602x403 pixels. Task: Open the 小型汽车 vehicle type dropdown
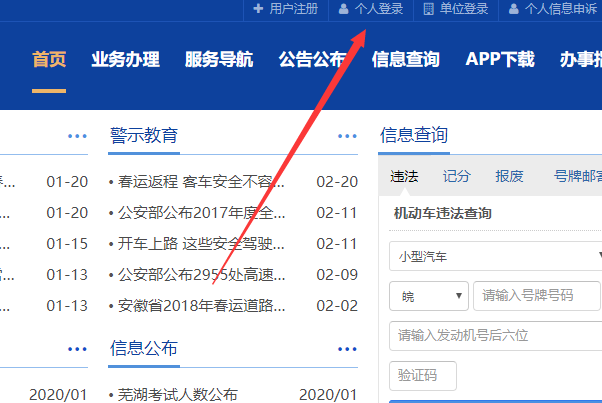496,256
